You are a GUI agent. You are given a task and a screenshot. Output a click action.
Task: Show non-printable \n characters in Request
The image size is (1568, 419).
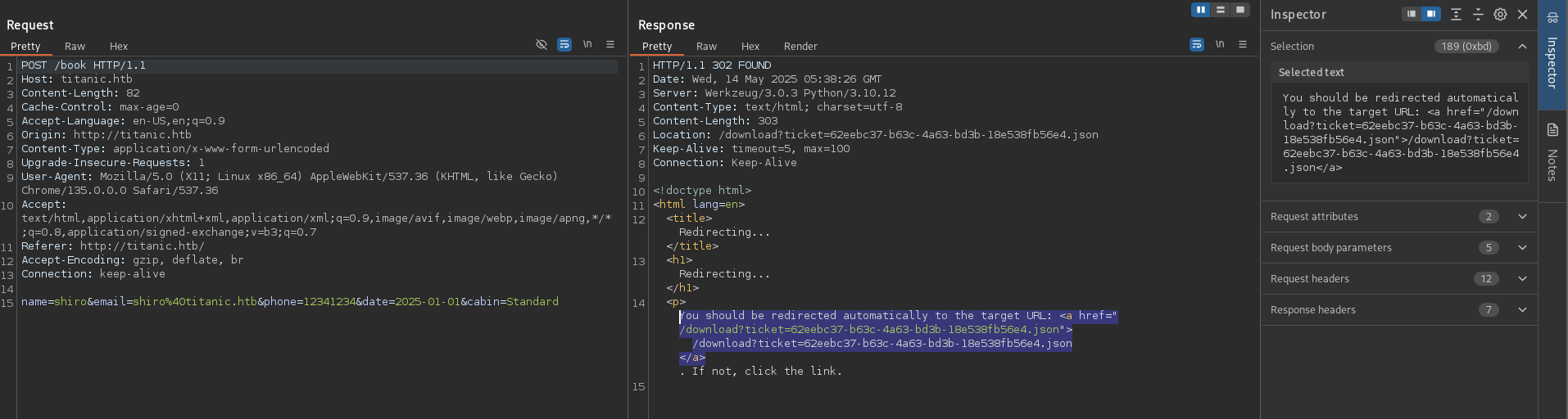point(587,45)
